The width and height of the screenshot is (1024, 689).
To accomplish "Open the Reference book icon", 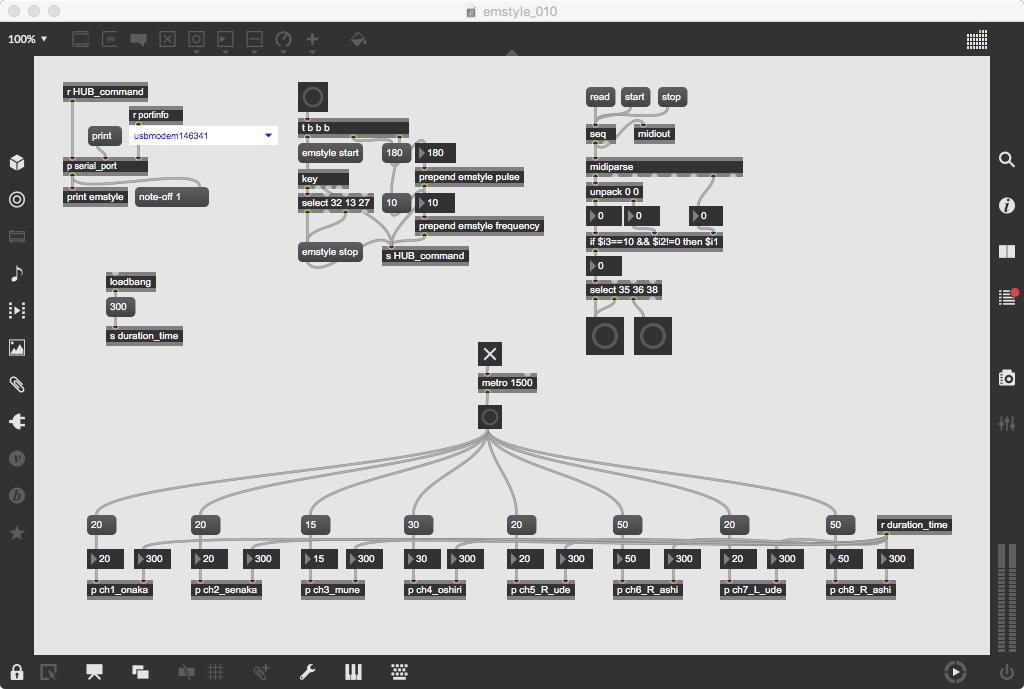I will point(1006,251).
